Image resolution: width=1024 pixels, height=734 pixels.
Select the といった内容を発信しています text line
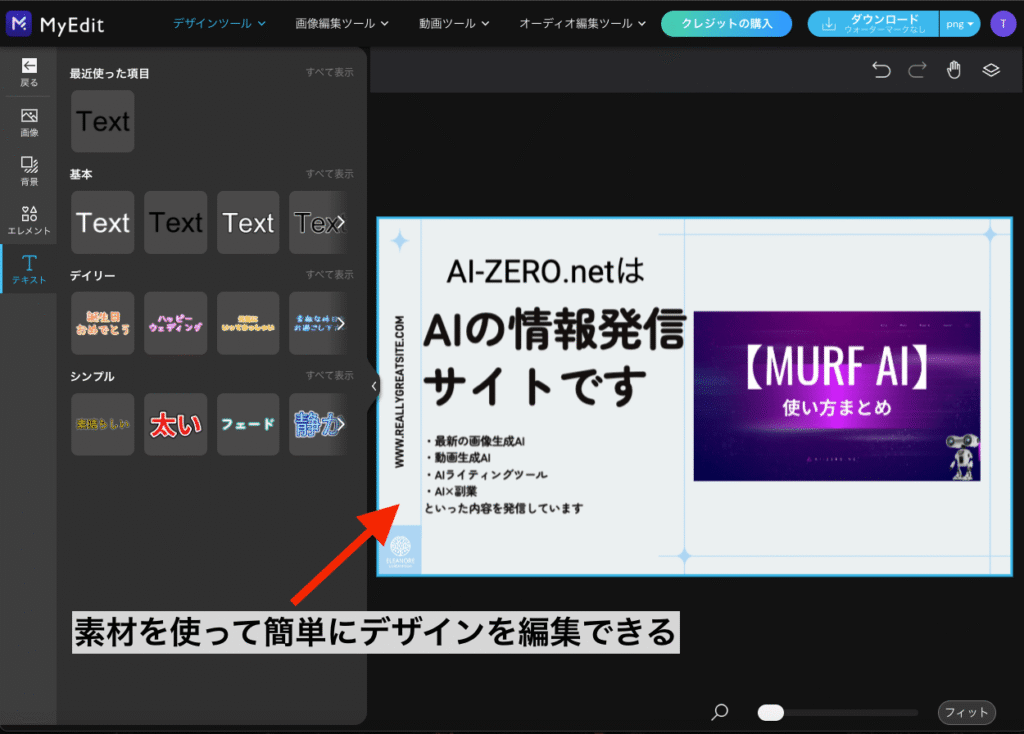pos(504,508)
